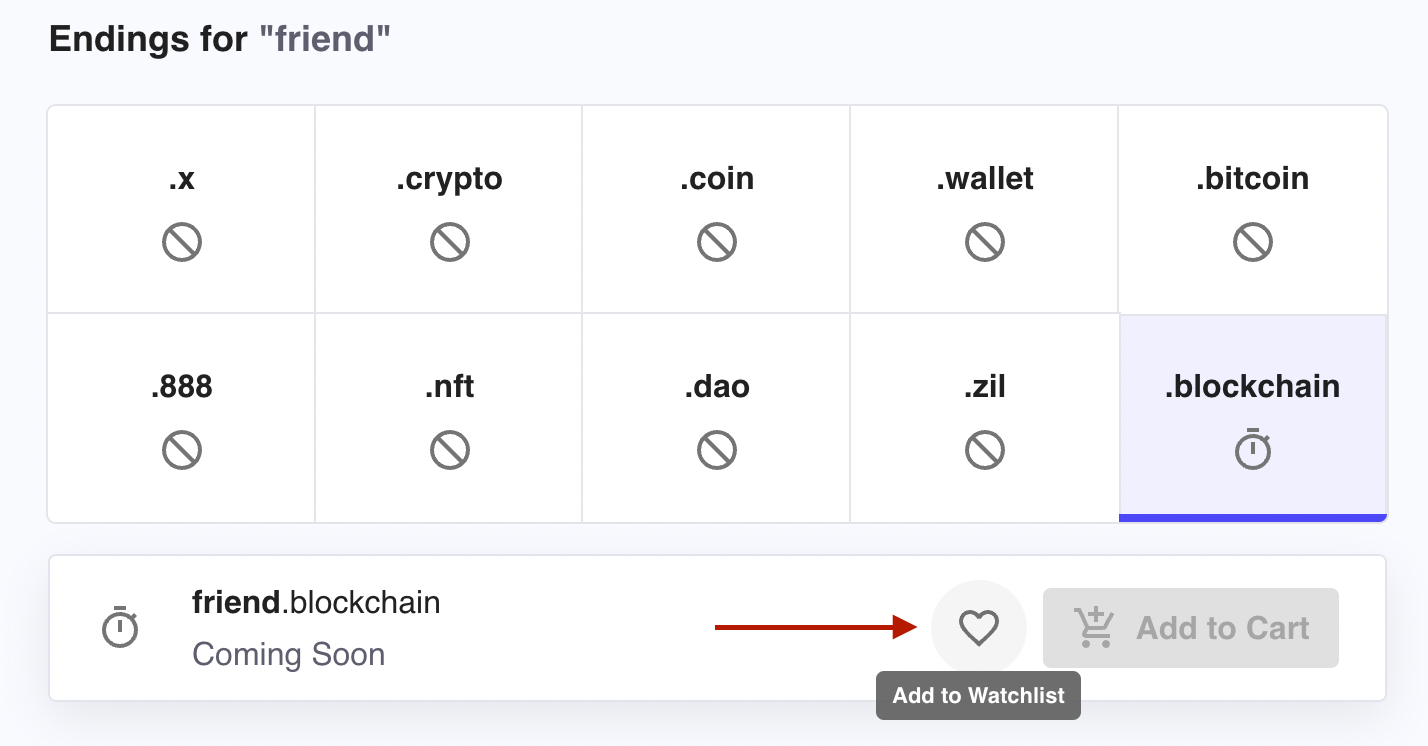1428x746 pixels.
Task: Click the Coming Soon status text
Action: point(288,654)
